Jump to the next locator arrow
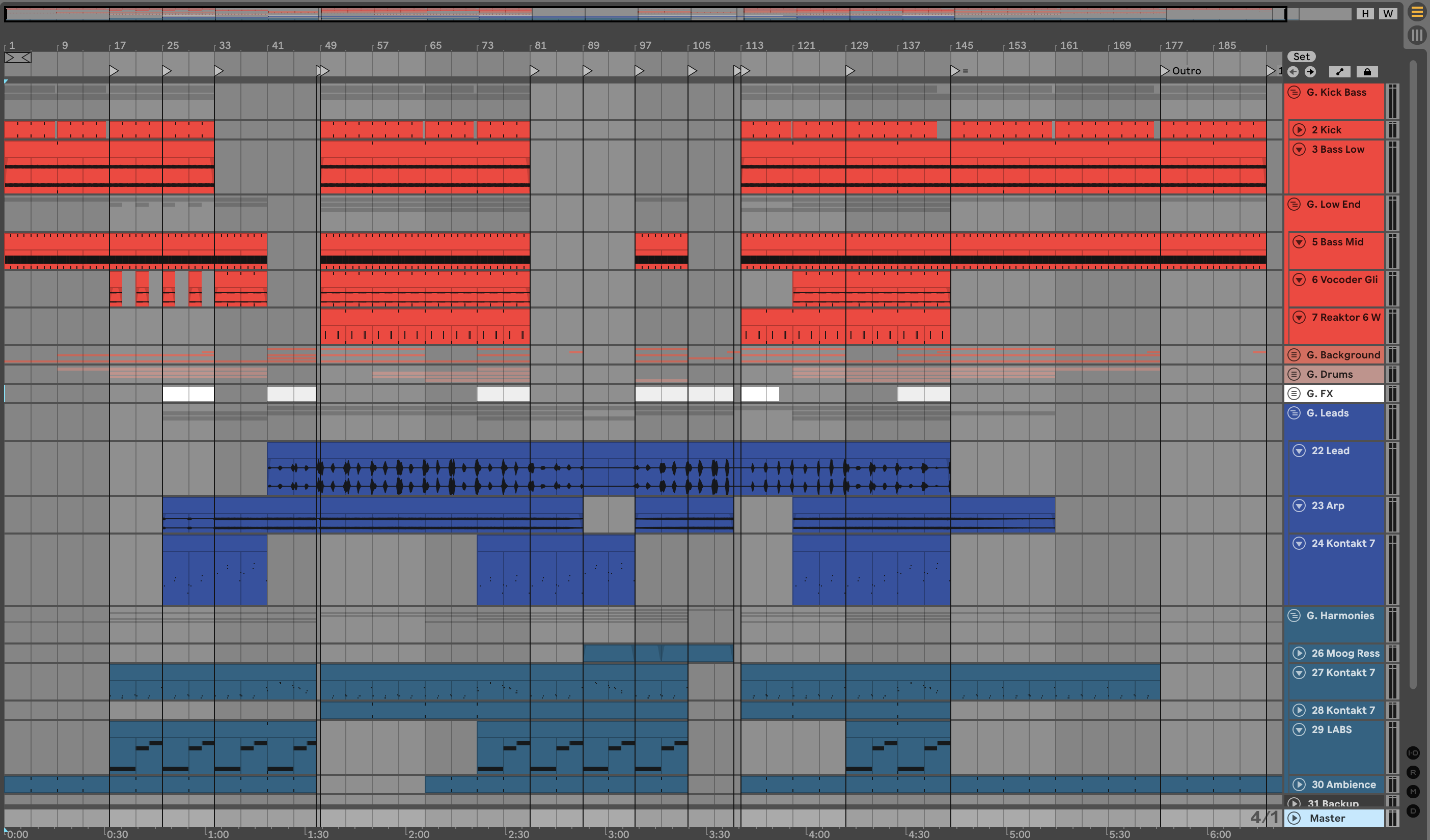 (x=1310, y=71)
